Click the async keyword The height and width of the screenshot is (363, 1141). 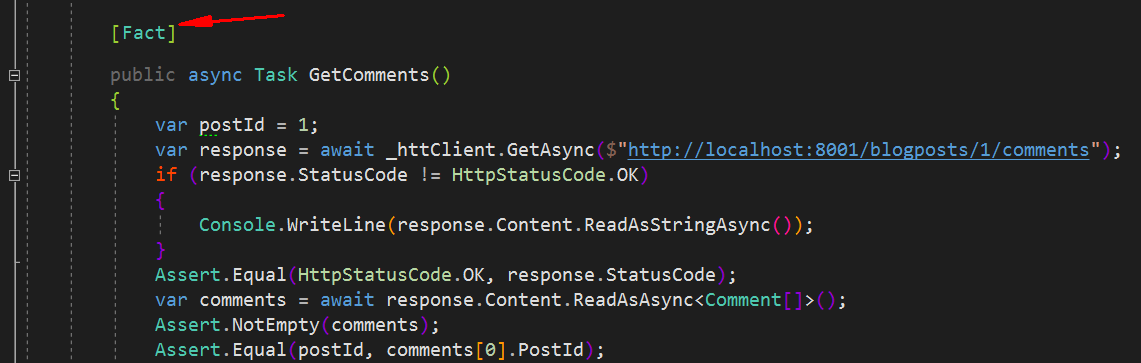(x=215, y=75)
